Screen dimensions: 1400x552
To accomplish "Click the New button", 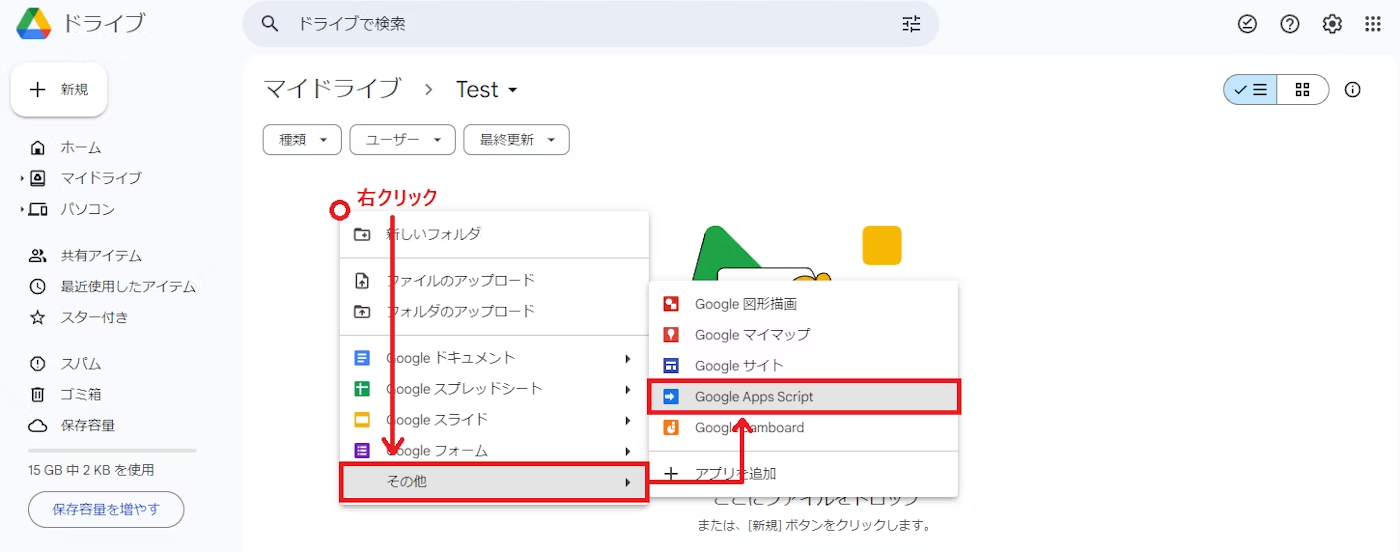I will pos(59,90).
